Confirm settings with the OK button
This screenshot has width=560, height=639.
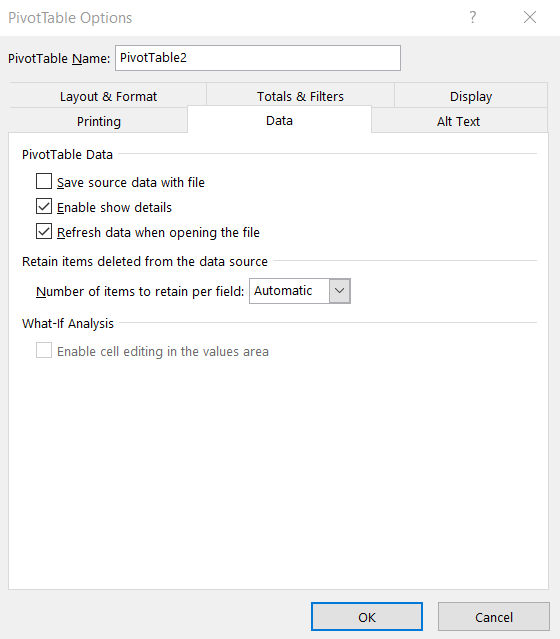pyautogui.click(x=367, y=617)
